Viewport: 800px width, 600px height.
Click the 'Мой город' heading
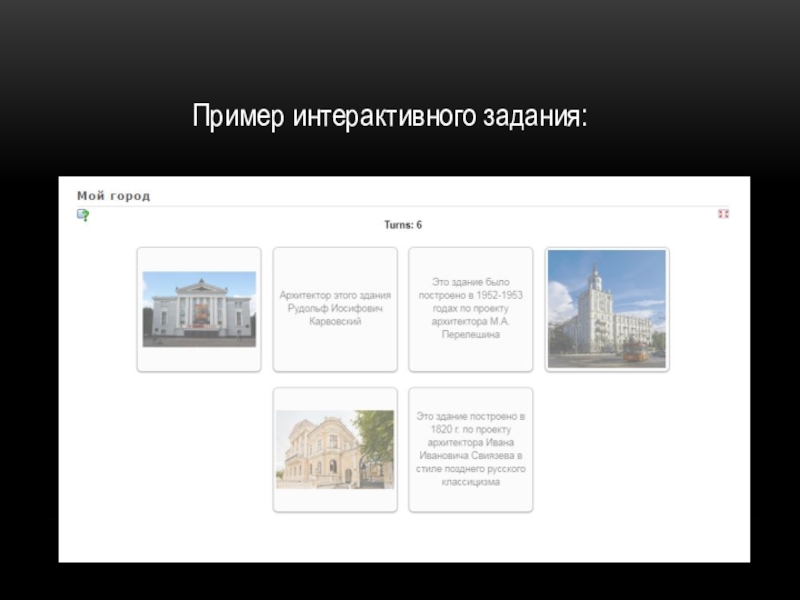pos(113,196)
